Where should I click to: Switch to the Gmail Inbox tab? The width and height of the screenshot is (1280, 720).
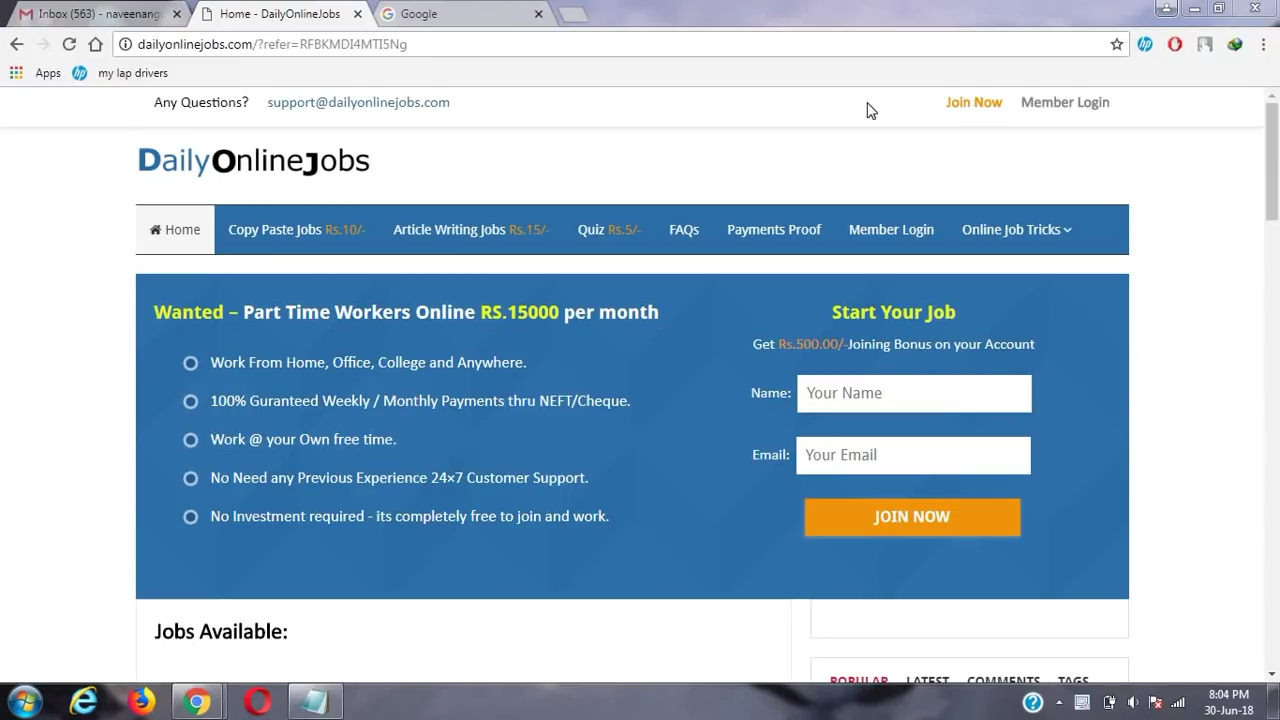coord(98,14)
